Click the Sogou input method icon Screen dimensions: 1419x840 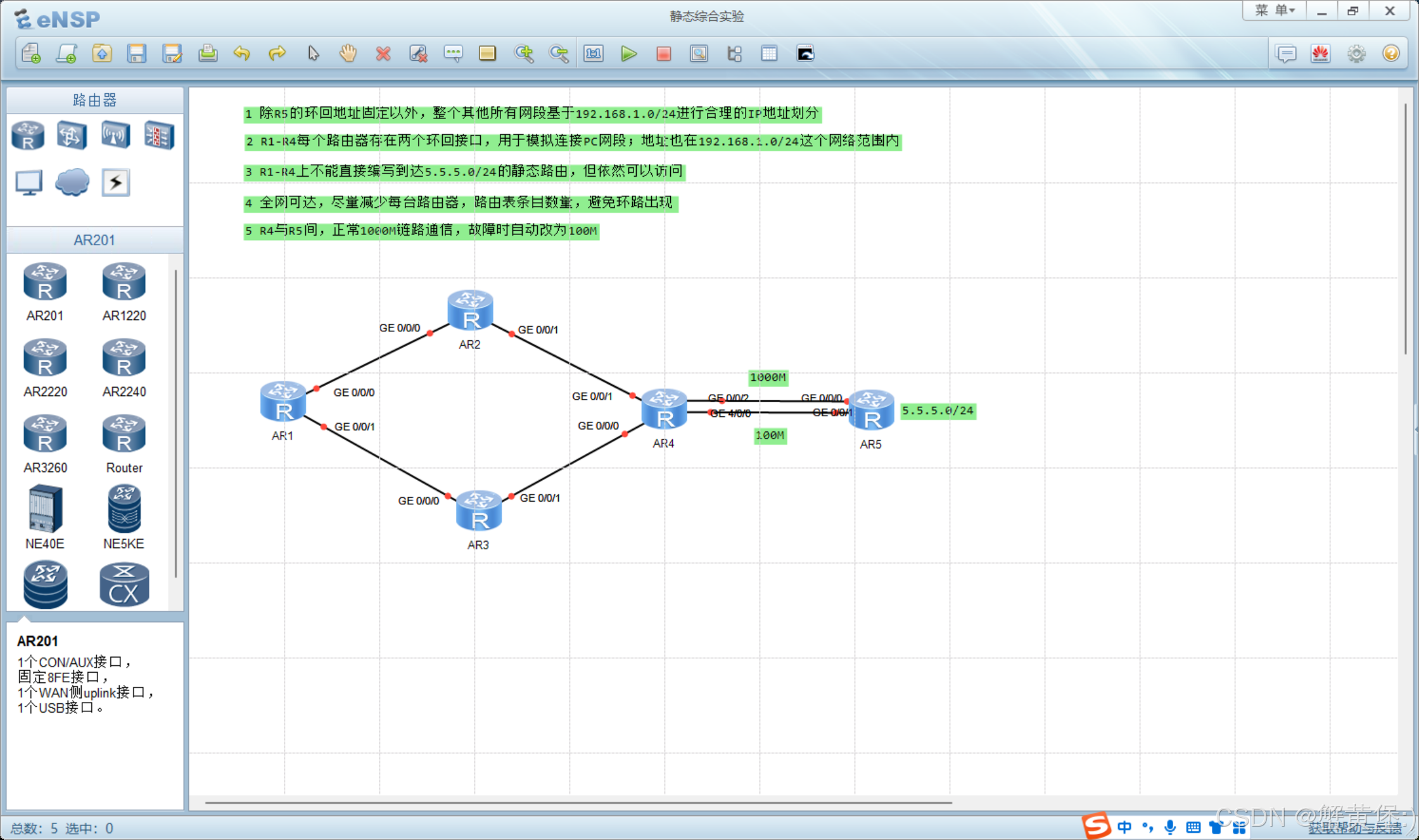[1097, 826]
